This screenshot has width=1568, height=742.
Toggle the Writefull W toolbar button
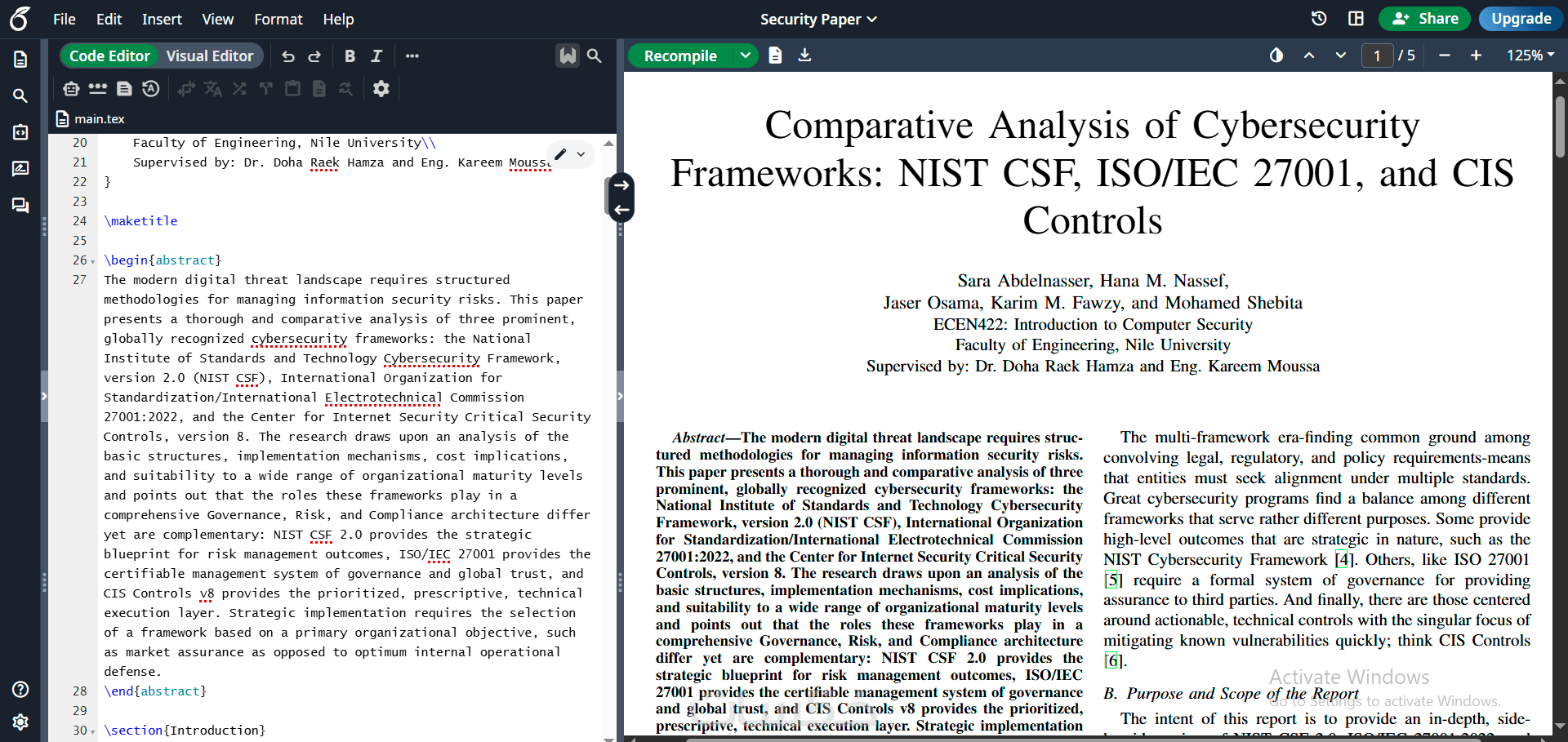tap(568, 56)
